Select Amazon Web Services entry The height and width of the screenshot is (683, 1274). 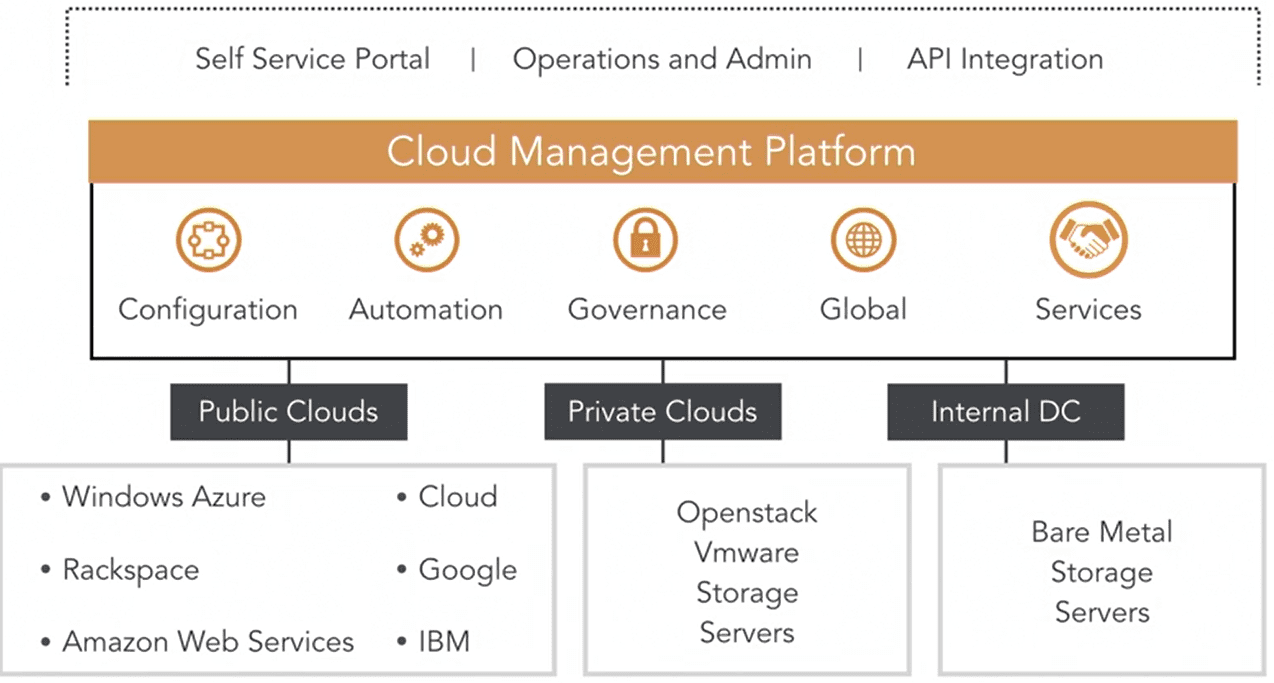(x=208, y=642)
